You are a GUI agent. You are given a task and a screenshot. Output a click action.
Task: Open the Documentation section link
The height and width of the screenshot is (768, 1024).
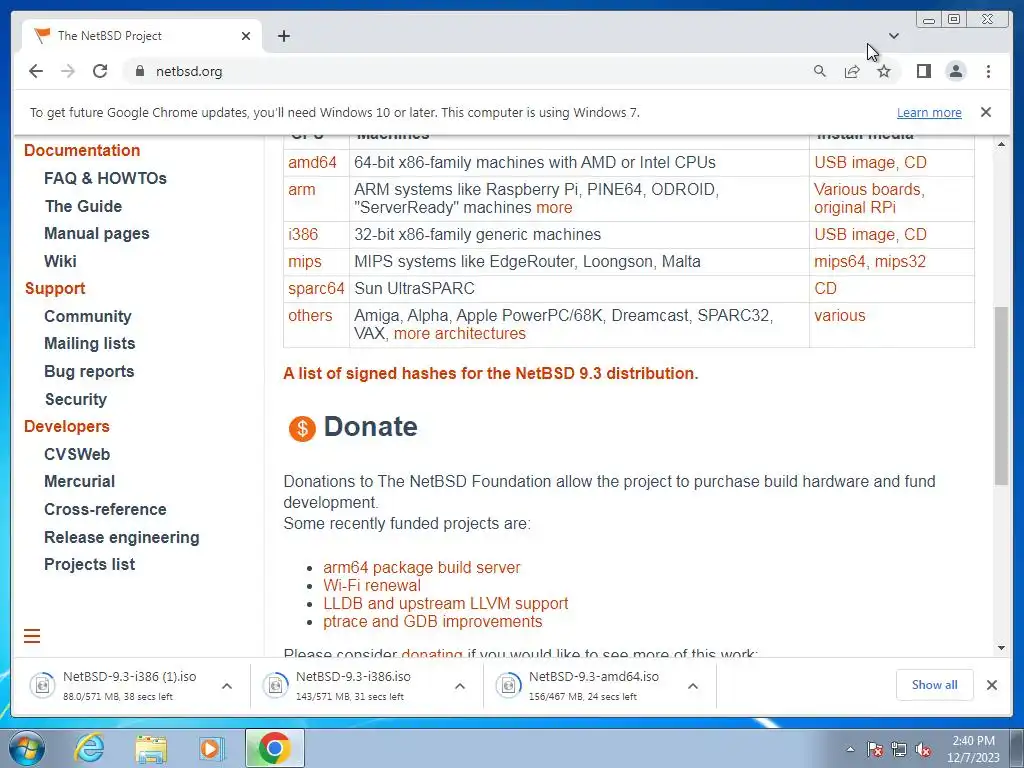[82, 150]
